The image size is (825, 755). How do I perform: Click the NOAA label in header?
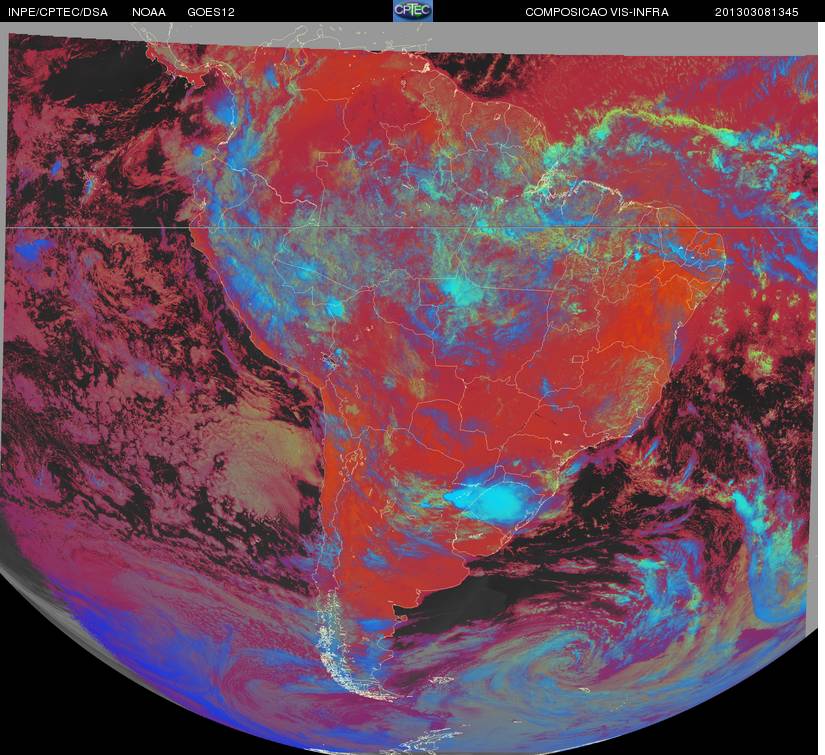(149, 12)
